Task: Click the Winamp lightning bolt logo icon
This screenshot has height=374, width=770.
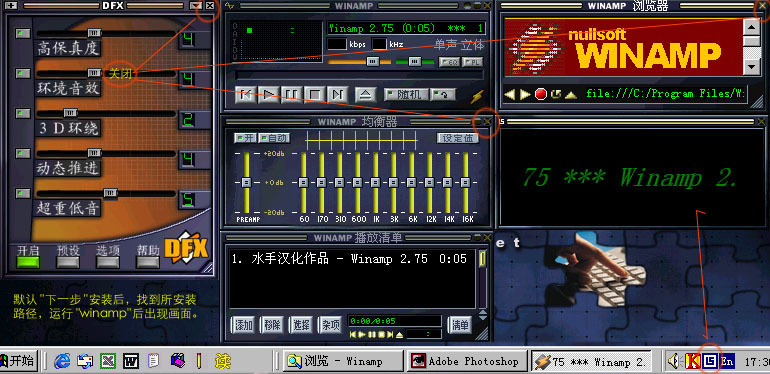Action: tap(477, 96)
